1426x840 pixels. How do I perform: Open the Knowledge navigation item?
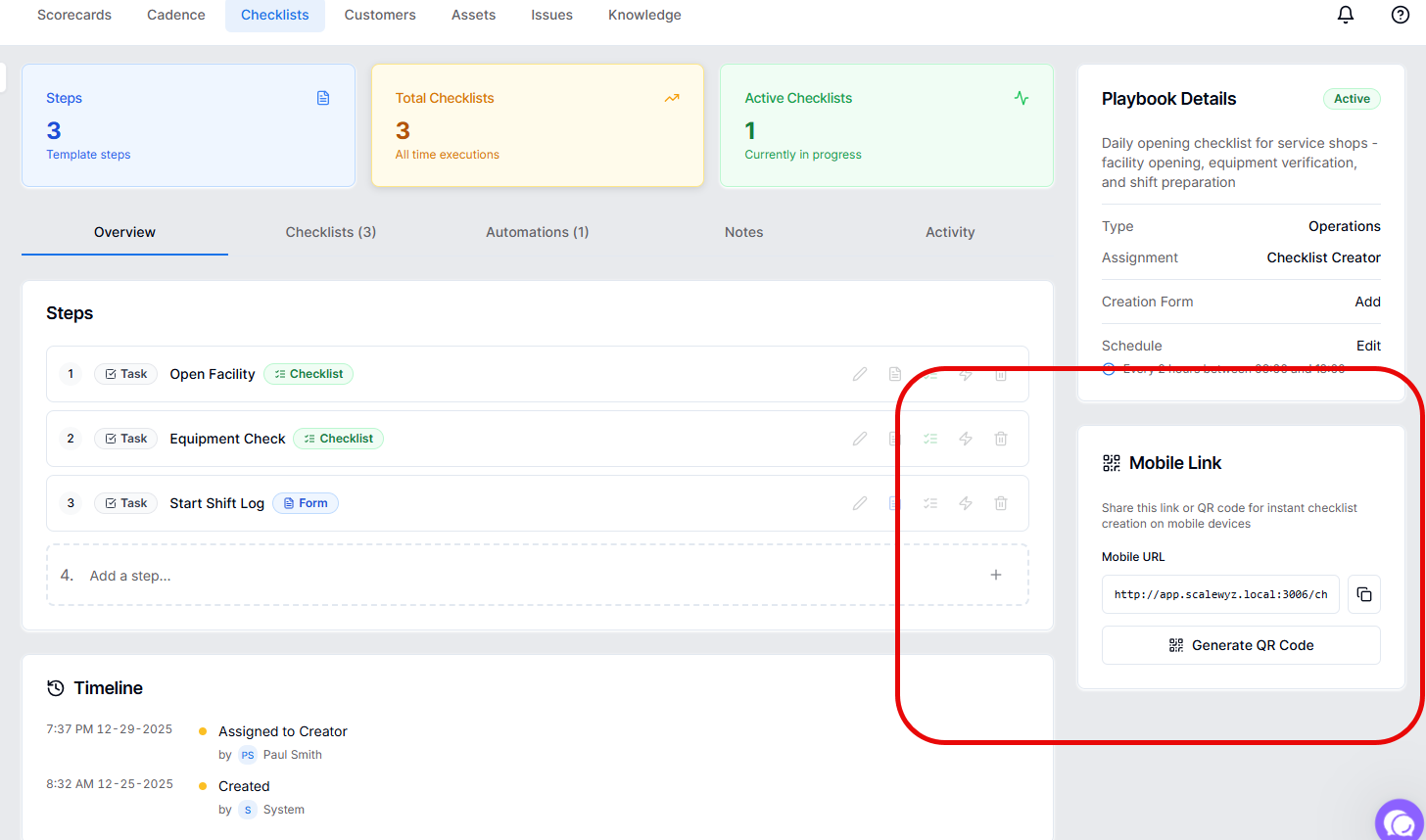pyautogui.click(x=644, y=15)
